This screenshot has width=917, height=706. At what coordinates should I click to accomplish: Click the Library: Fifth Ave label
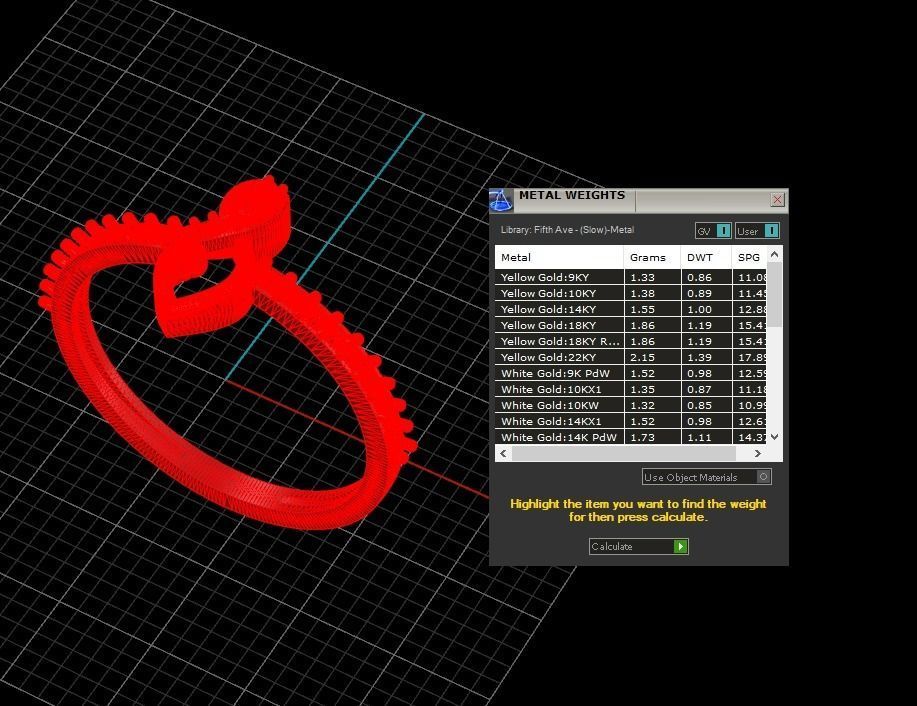point(567,230)
